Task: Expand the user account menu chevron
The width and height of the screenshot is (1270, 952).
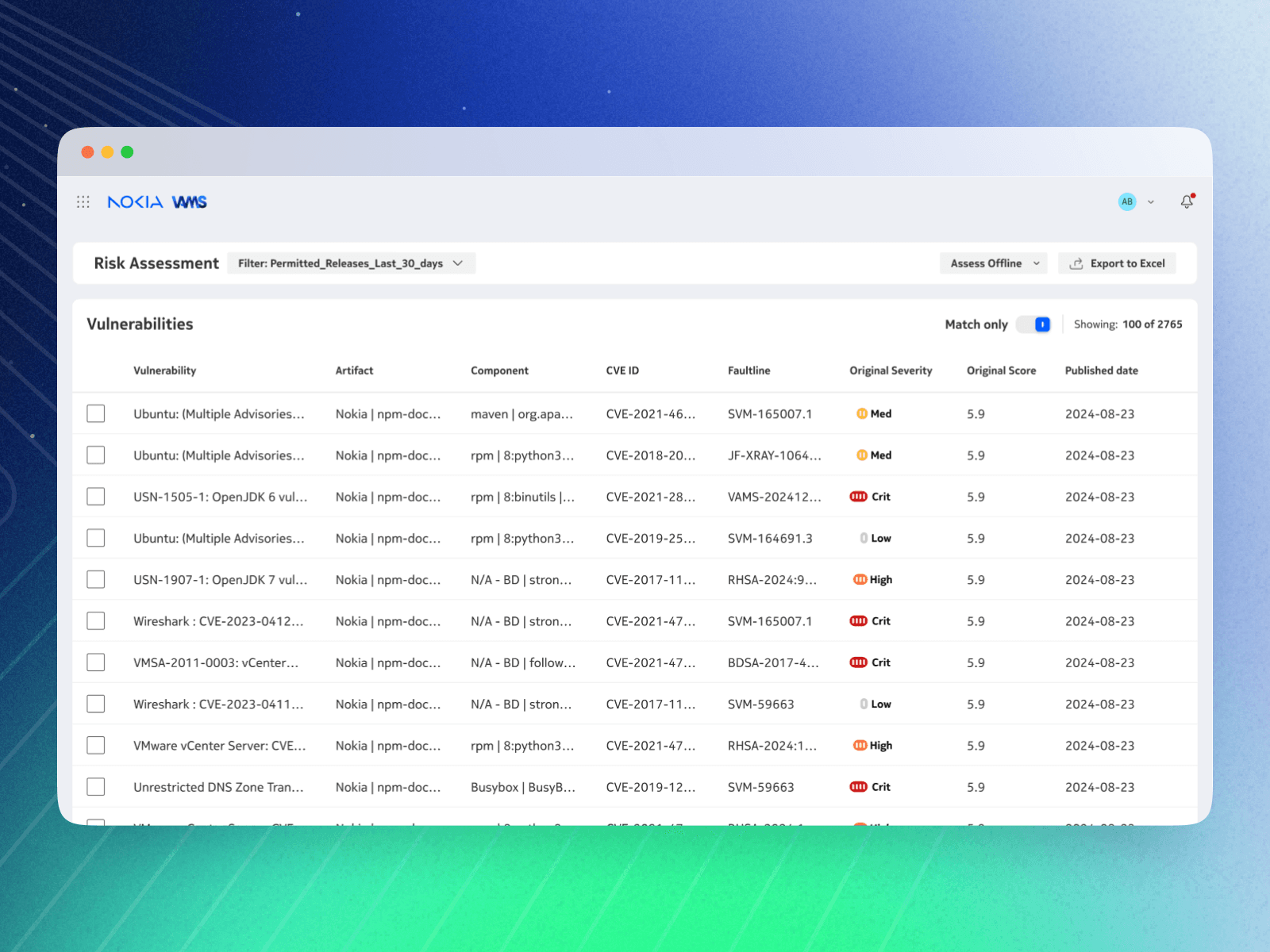Action: click(x=1151, y=202)
